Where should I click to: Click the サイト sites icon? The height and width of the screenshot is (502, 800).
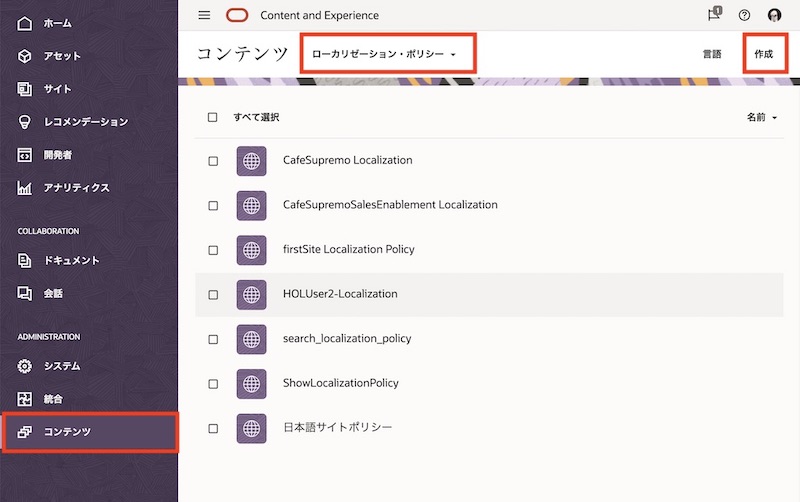pyautogui.click(x=24, y=89)
